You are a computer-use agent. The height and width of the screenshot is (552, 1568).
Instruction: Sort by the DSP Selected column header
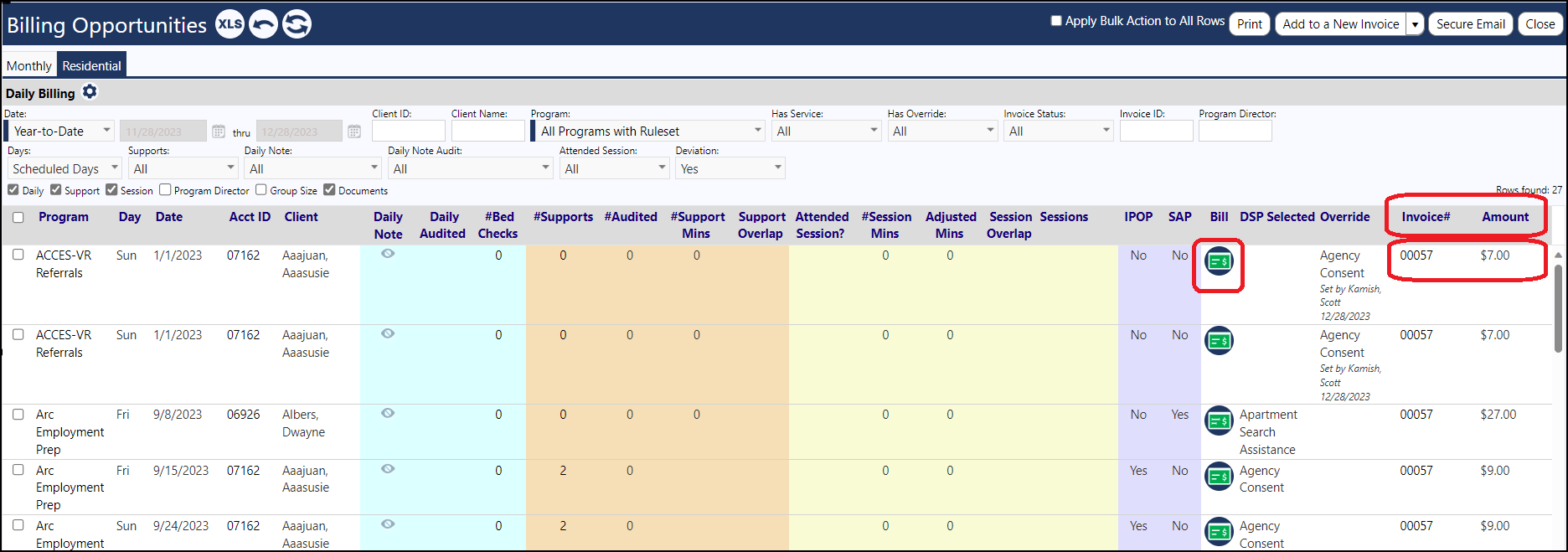[x=1277, y=216]
